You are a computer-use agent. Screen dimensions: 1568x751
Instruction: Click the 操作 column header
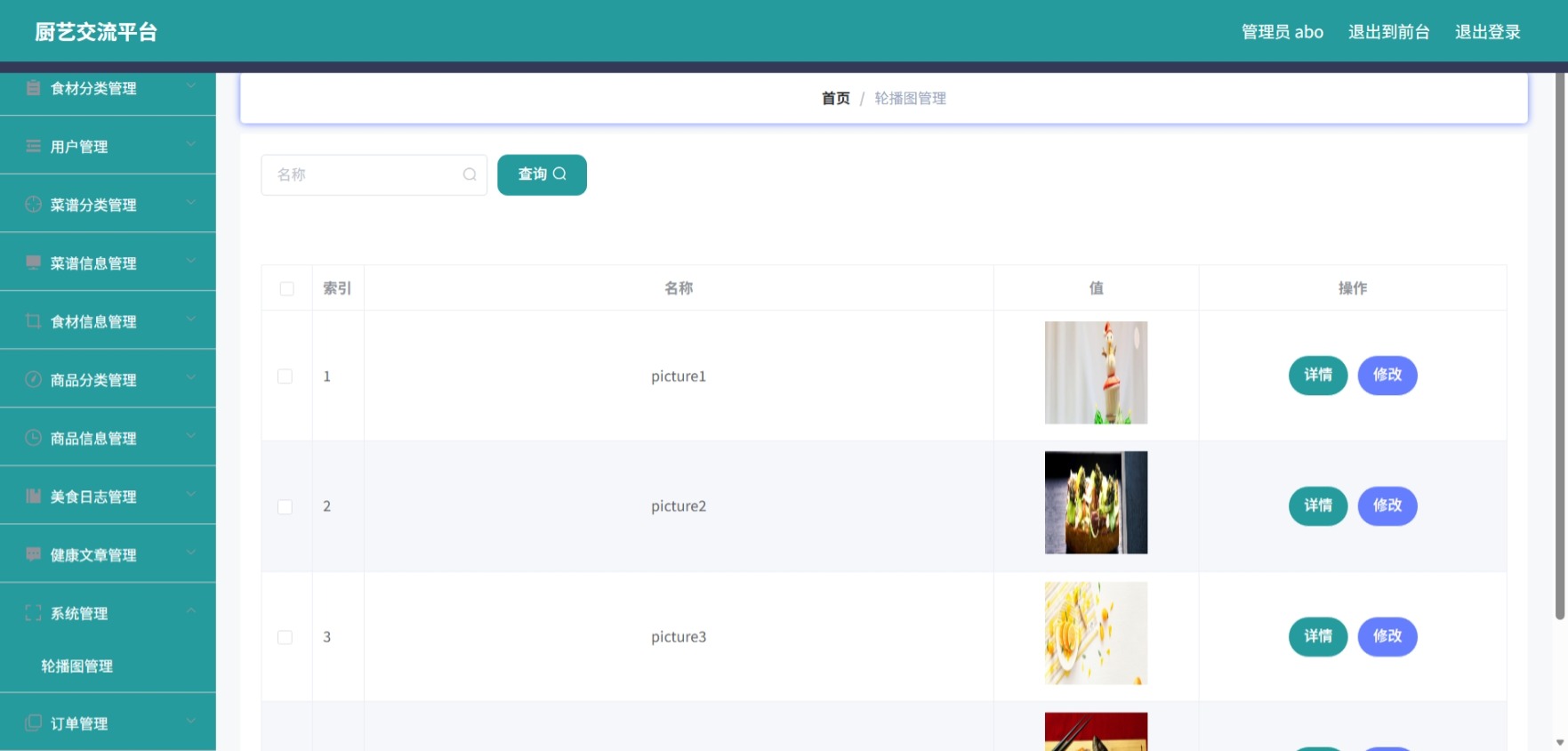(1353, 287)
